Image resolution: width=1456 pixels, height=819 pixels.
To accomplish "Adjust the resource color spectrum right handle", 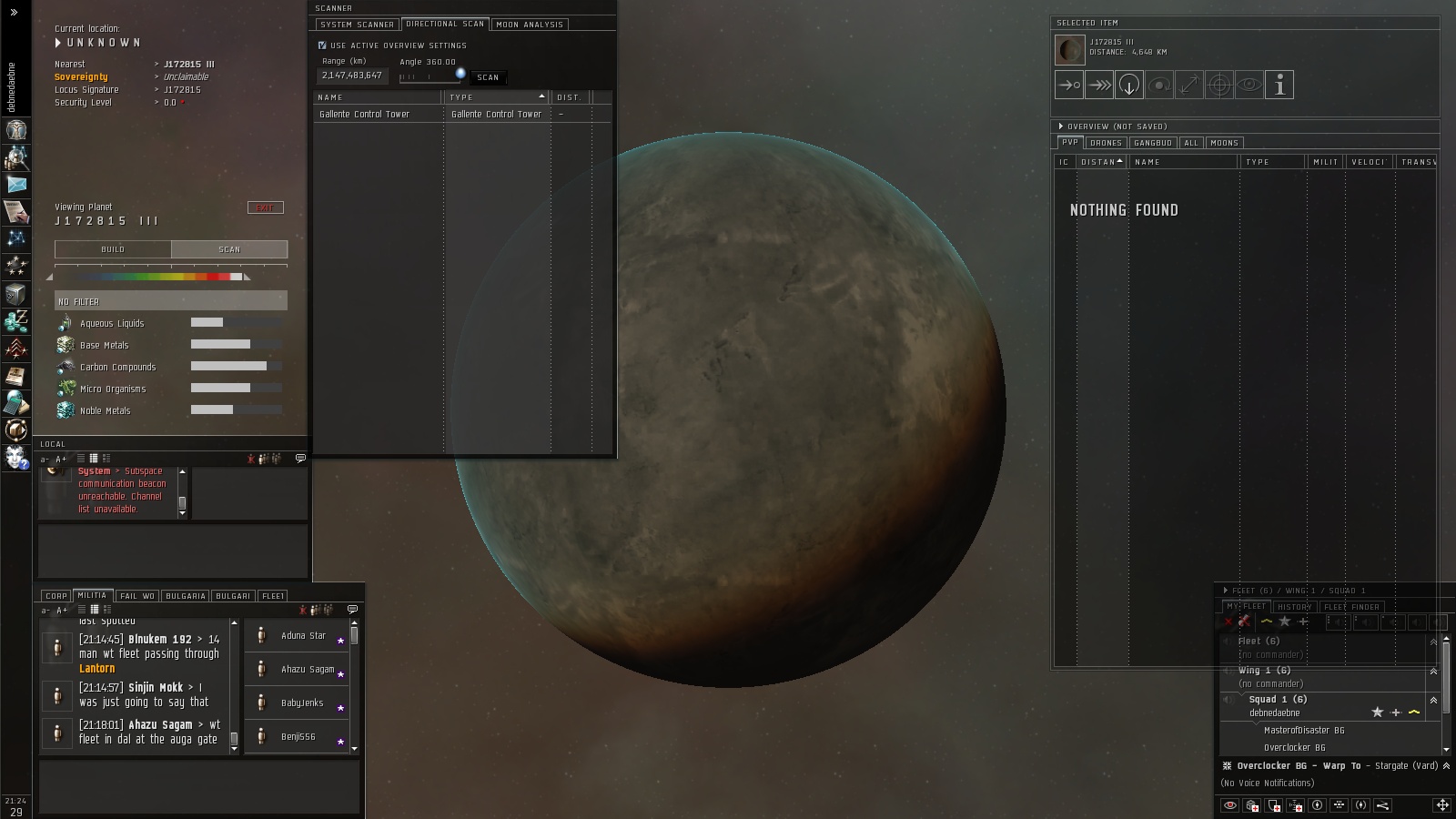I will (247, 277).
